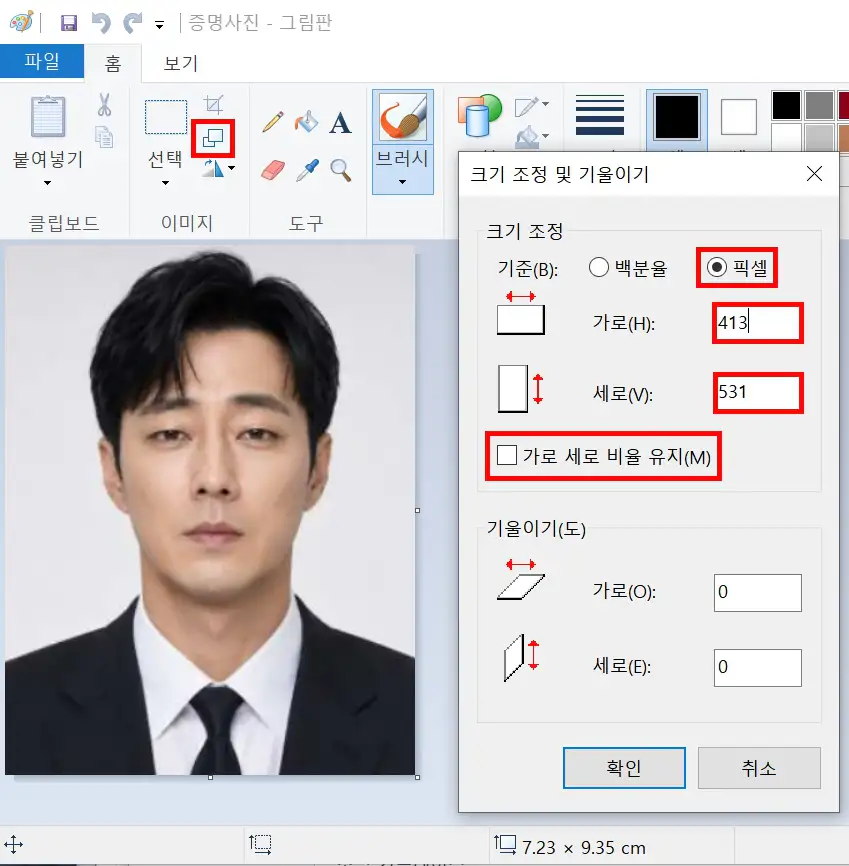Click the Paint app palette icon
The image size is (849, 866).
pos(21,22)
